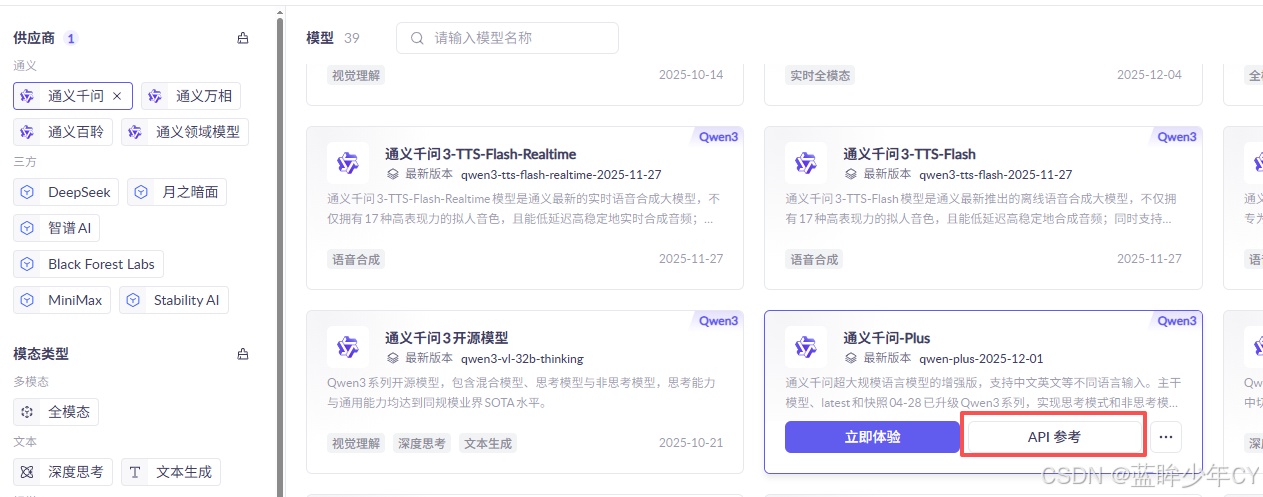Select the 通义千问 supplier filter chip

73,96
